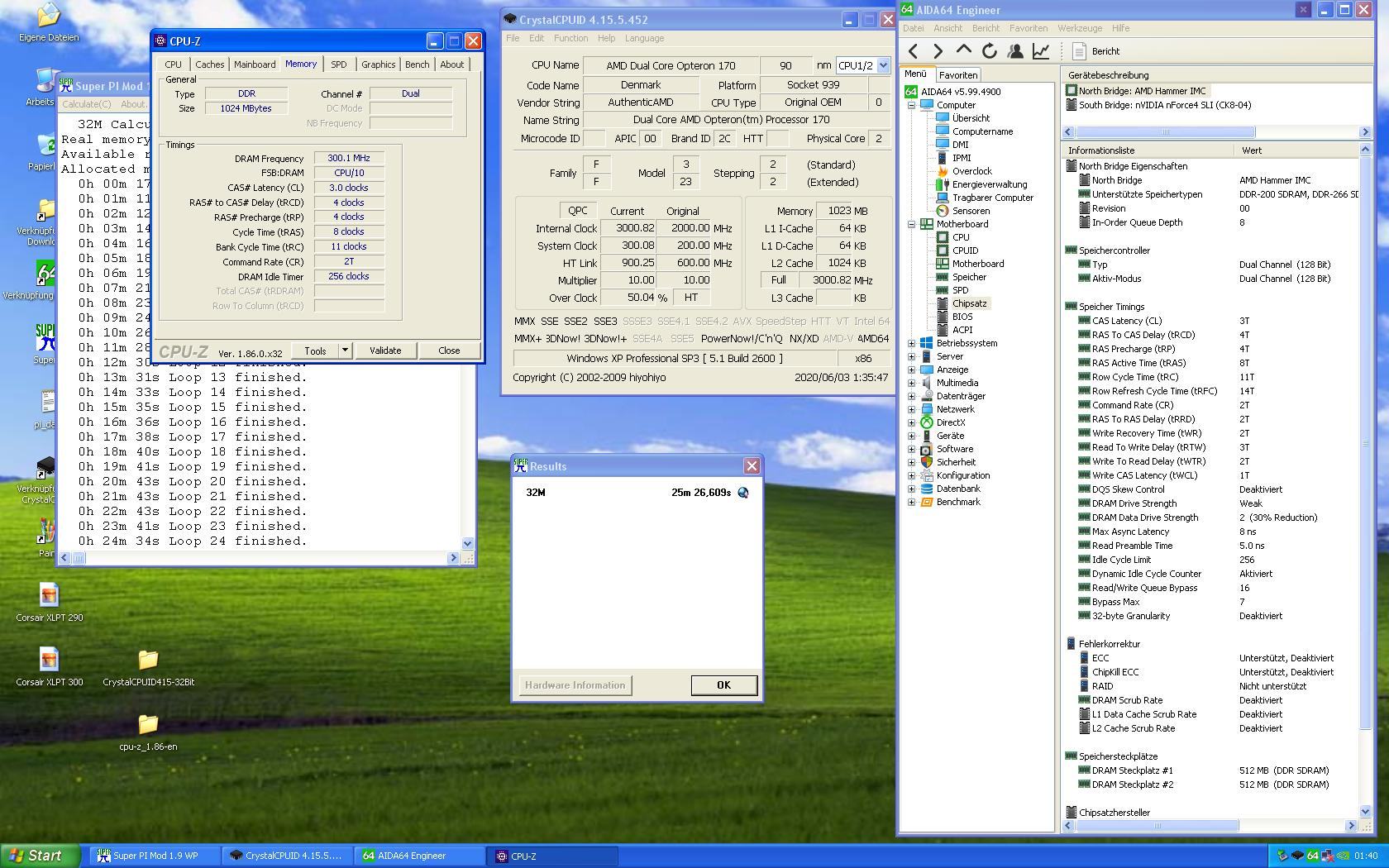Viewport: 1389px width, 868px height.
Task: Click AIDA64 device description horizontal scrollbar
Action: click(1216, 132)
